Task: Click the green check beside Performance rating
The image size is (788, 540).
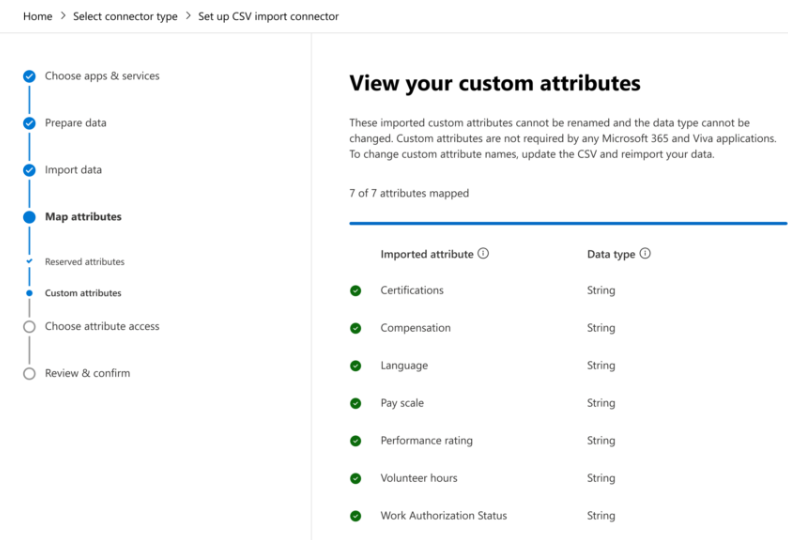Action: (x=355, y=441)
